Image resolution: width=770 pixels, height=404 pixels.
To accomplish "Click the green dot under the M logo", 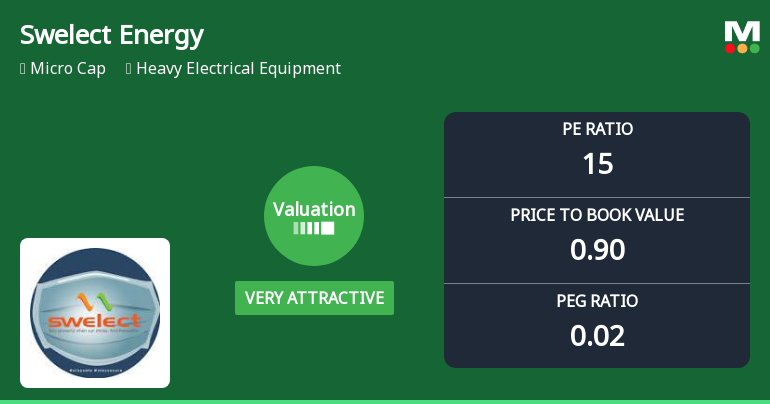I will (x=754, y=48).
